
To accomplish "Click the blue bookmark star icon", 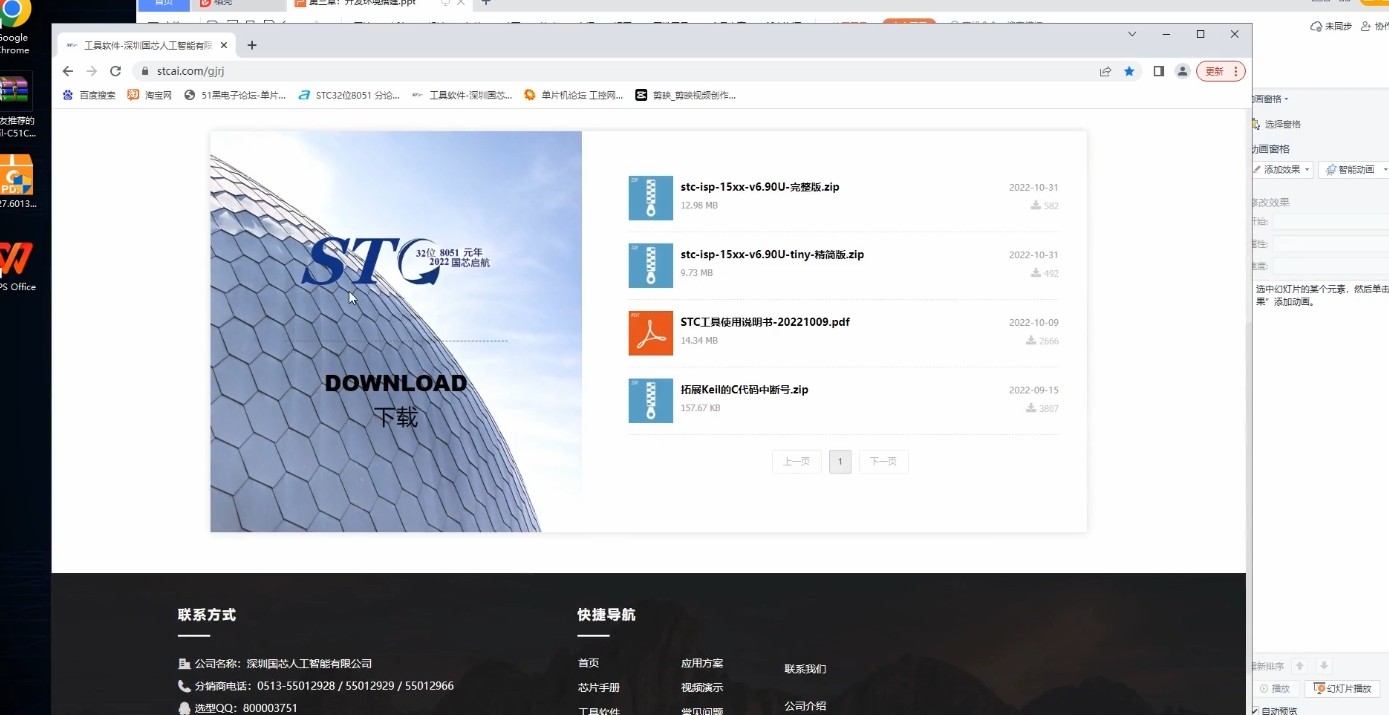I will pos(1129,71).
